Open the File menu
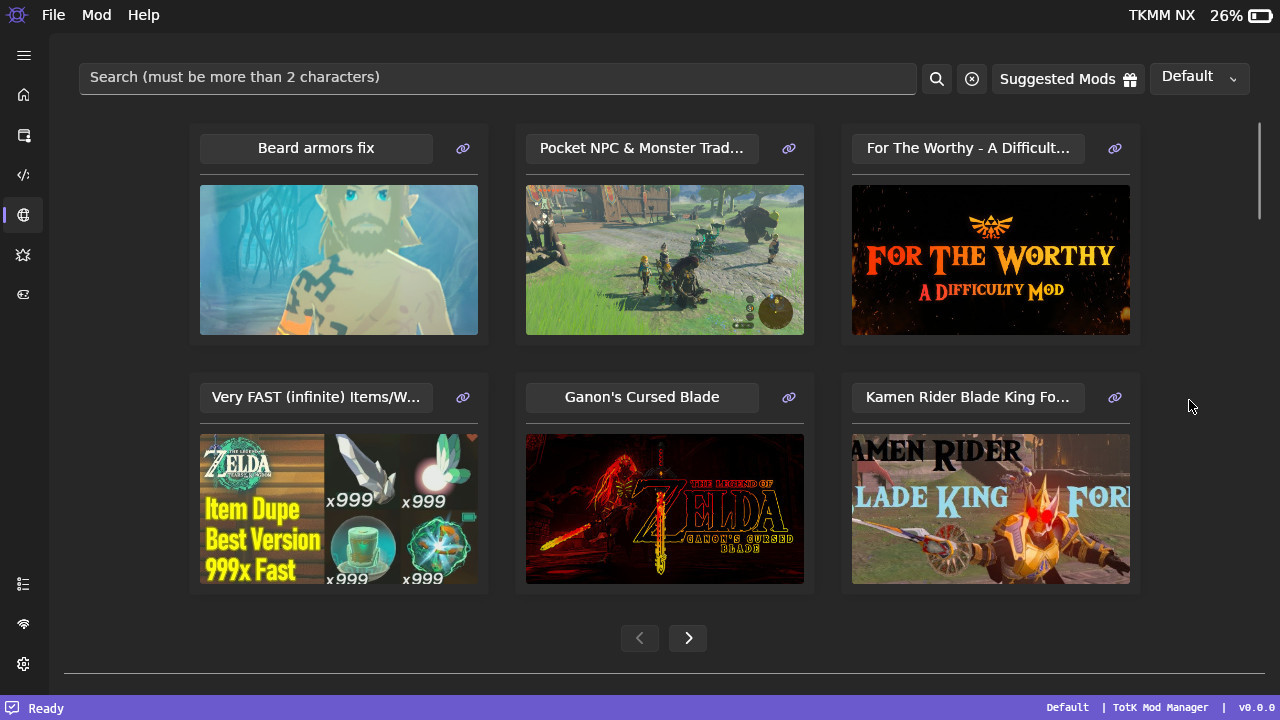This screenshot has width=1280, height=720. 53,15
